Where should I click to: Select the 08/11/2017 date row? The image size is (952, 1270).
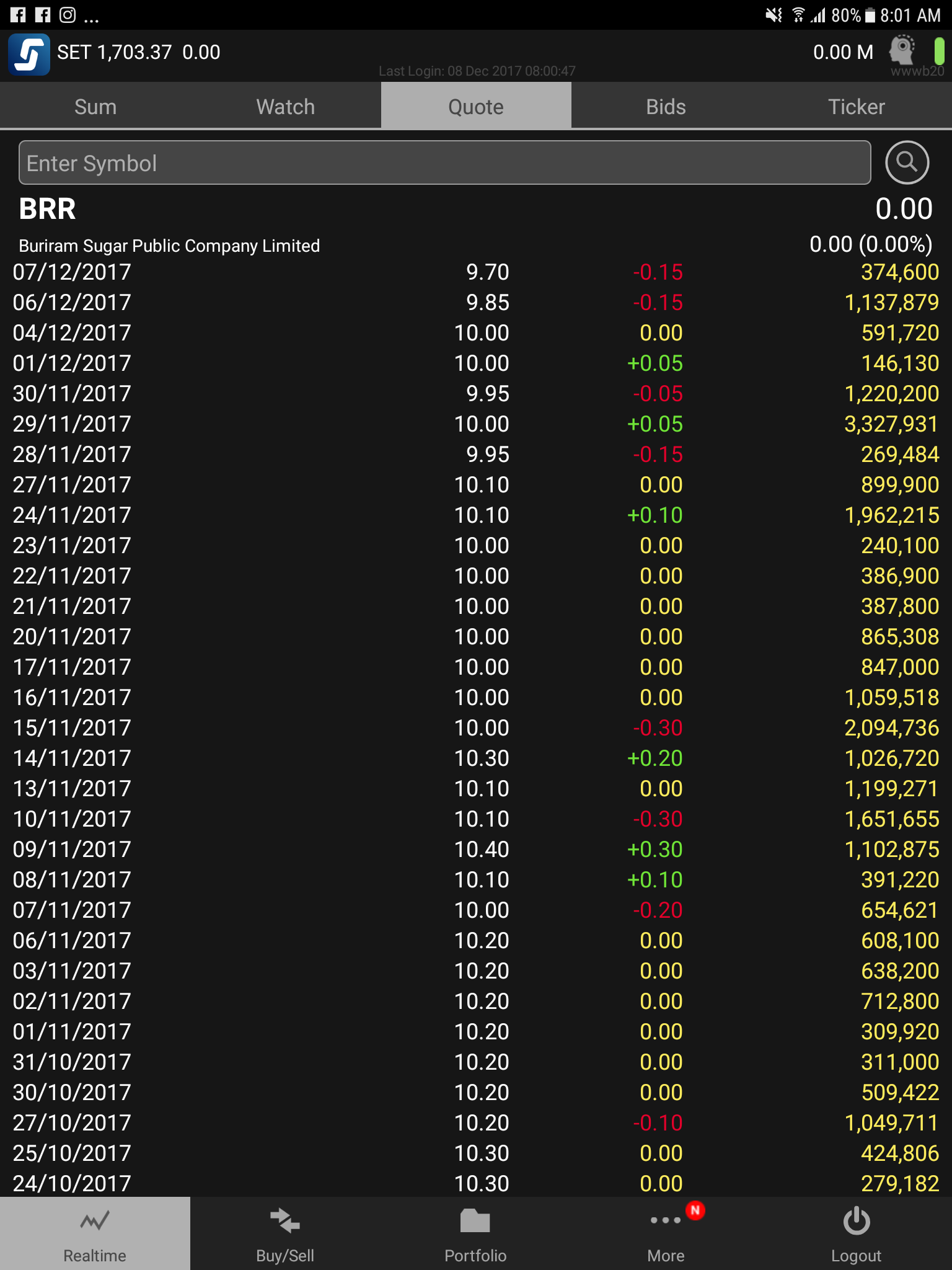click(x=476, y=879)
